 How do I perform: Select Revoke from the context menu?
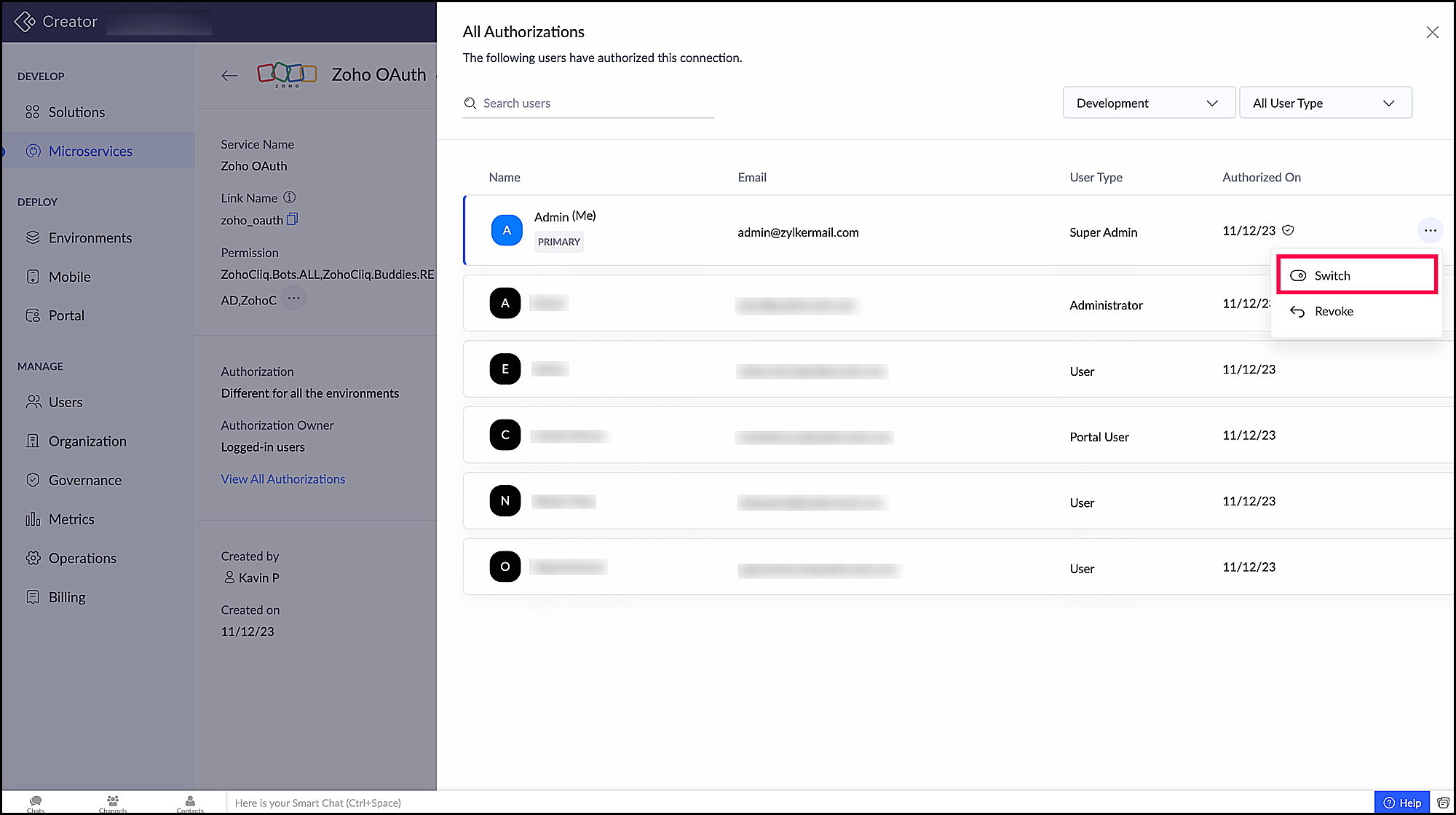[1333, 312]
